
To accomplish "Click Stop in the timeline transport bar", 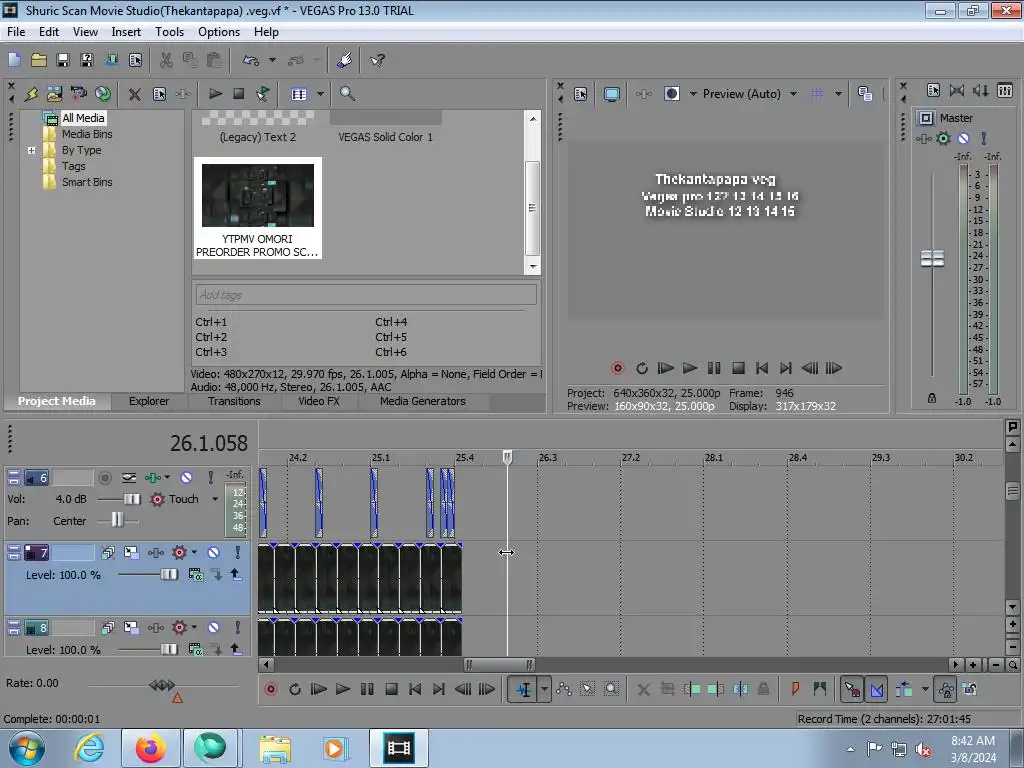I will tap(391, 689).
